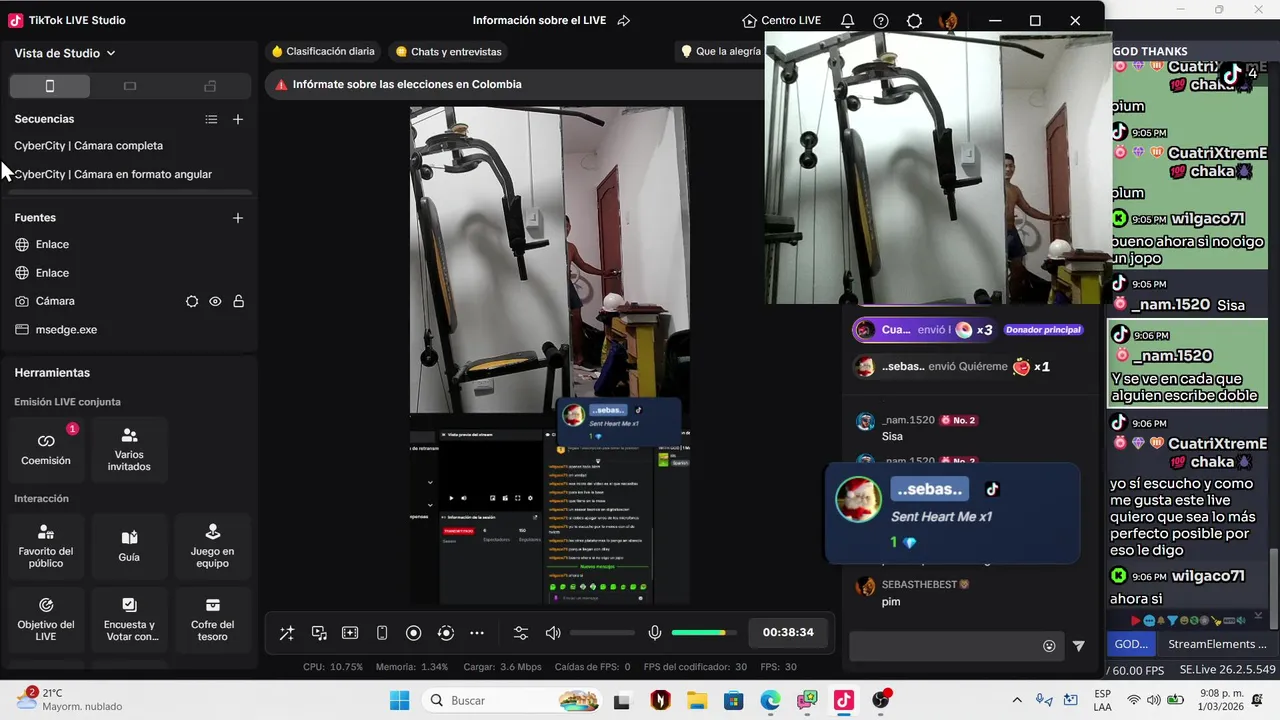Open Juego en equipo tool
Viewport: 1280px width, 720px height.
212,545
